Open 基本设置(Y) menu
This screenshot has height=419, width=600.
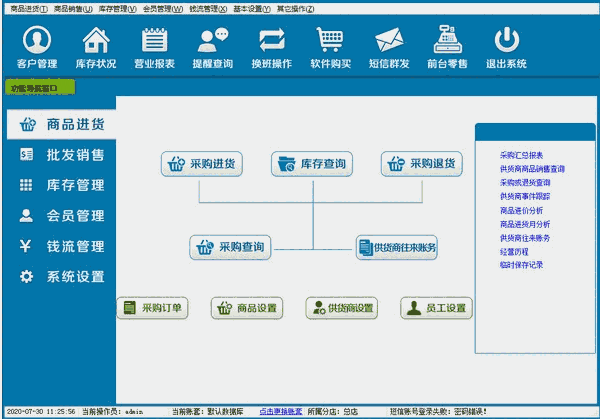(252, 8)
